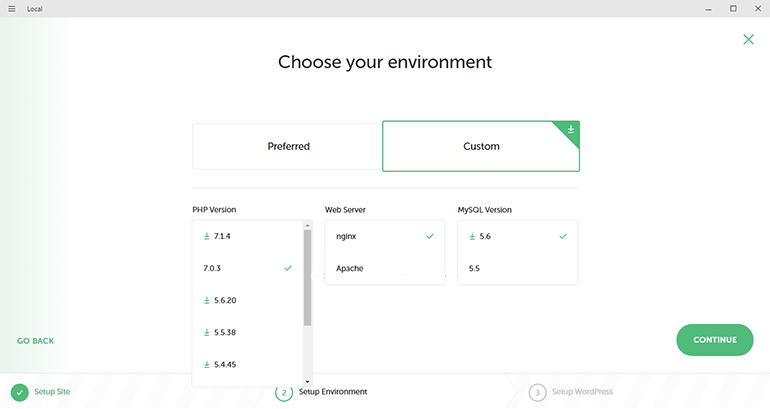Select MySQL version 5.5
Viewport: 770px width, 409px height.
tap(518, 268)
